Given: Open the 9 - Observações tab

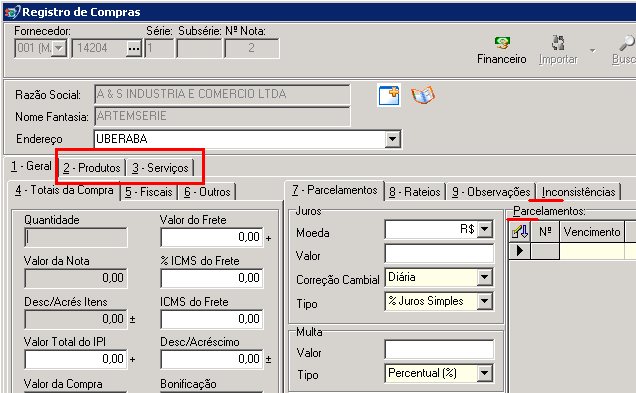Looking at the screenshot, I should click(x=491, y=192).
